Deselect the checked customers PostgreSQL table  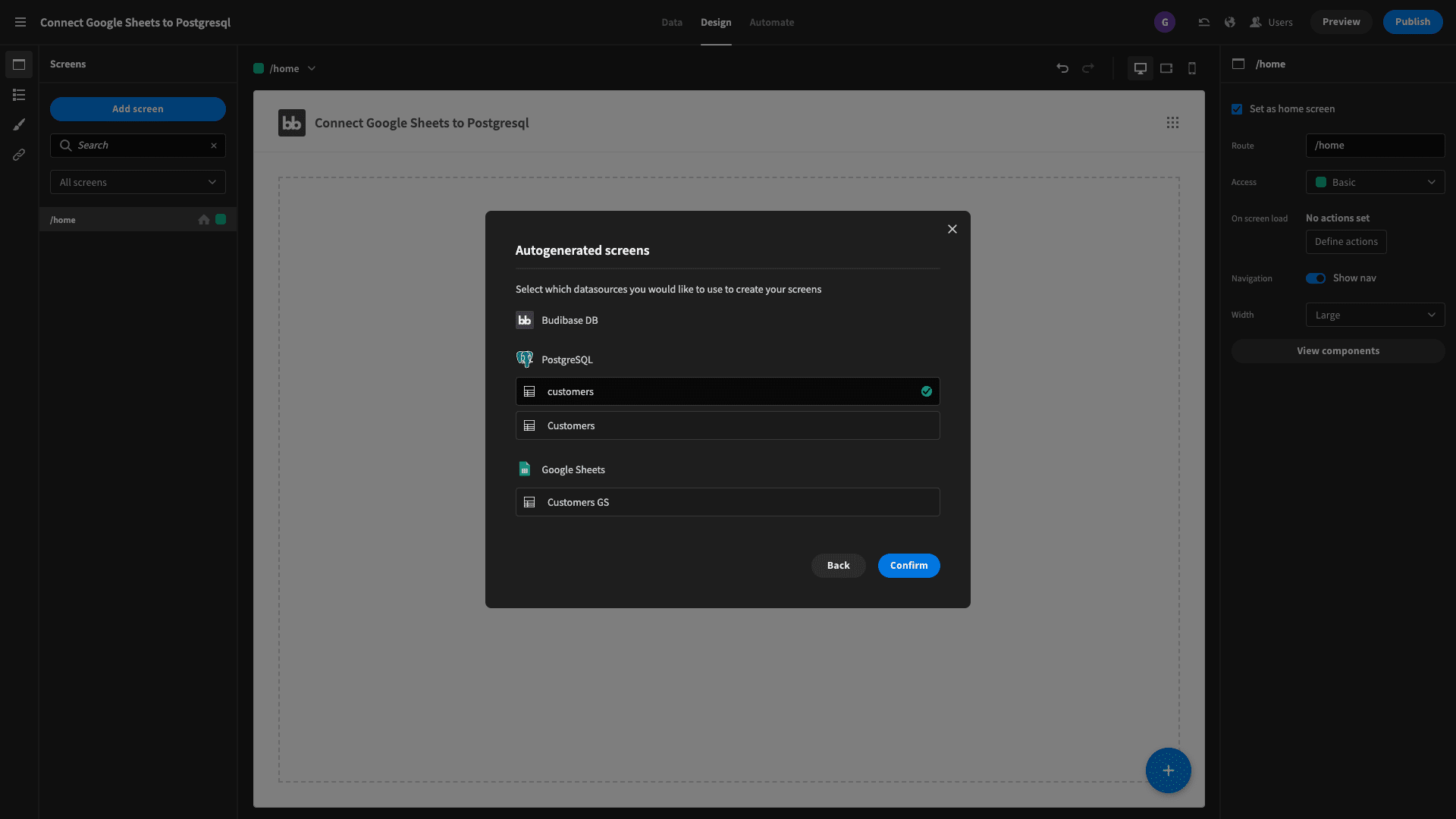727,391
